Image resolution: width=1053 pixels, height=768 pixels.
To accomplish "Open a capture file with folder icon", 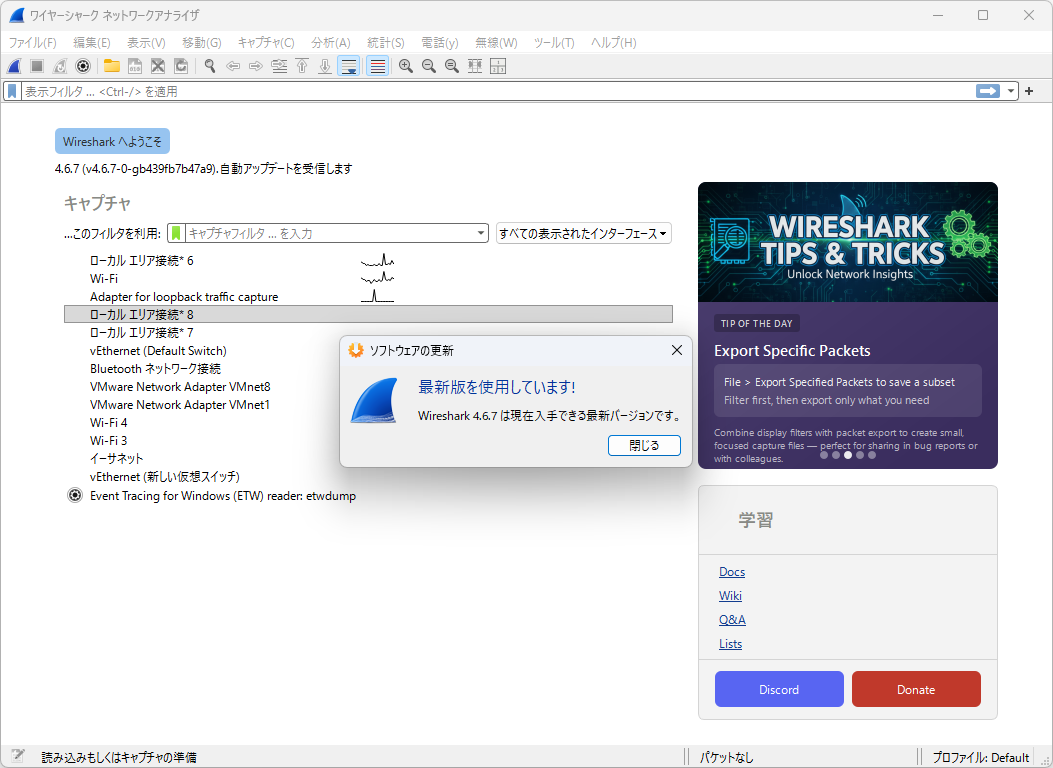I will click(x=111, y=66).
